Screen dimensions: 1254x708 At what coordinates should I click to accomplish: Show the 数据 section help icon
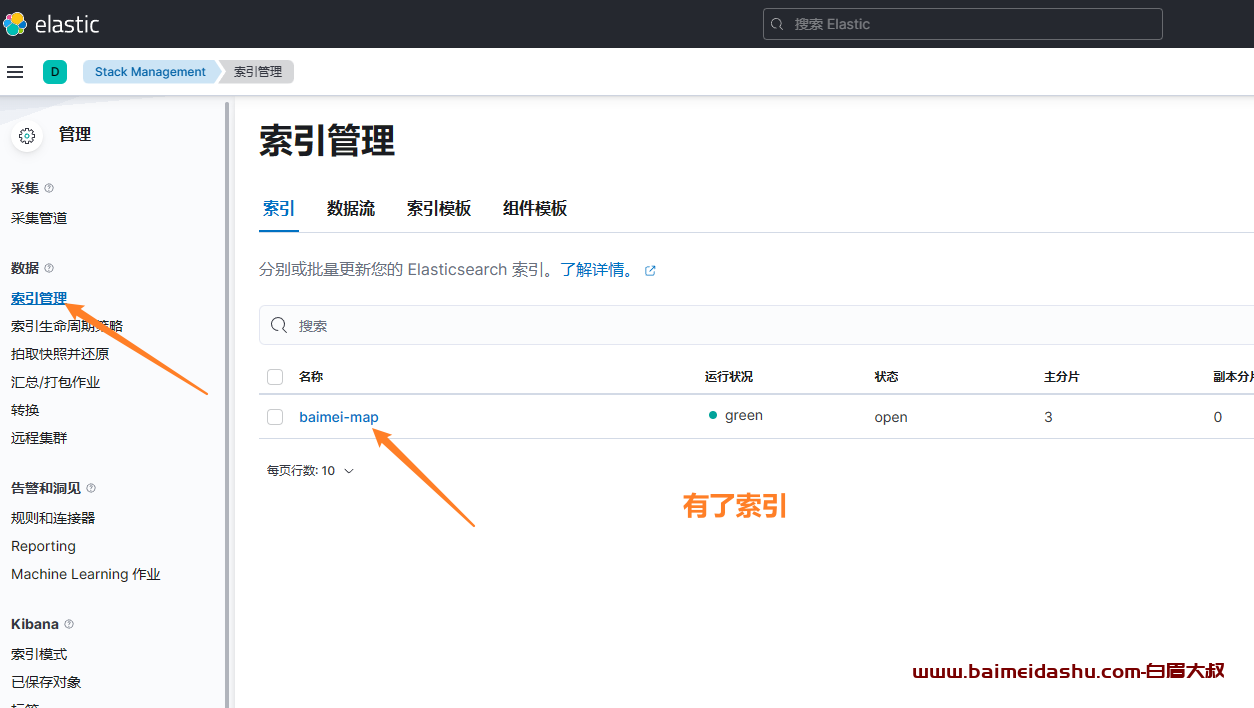(x=49, y=268)
